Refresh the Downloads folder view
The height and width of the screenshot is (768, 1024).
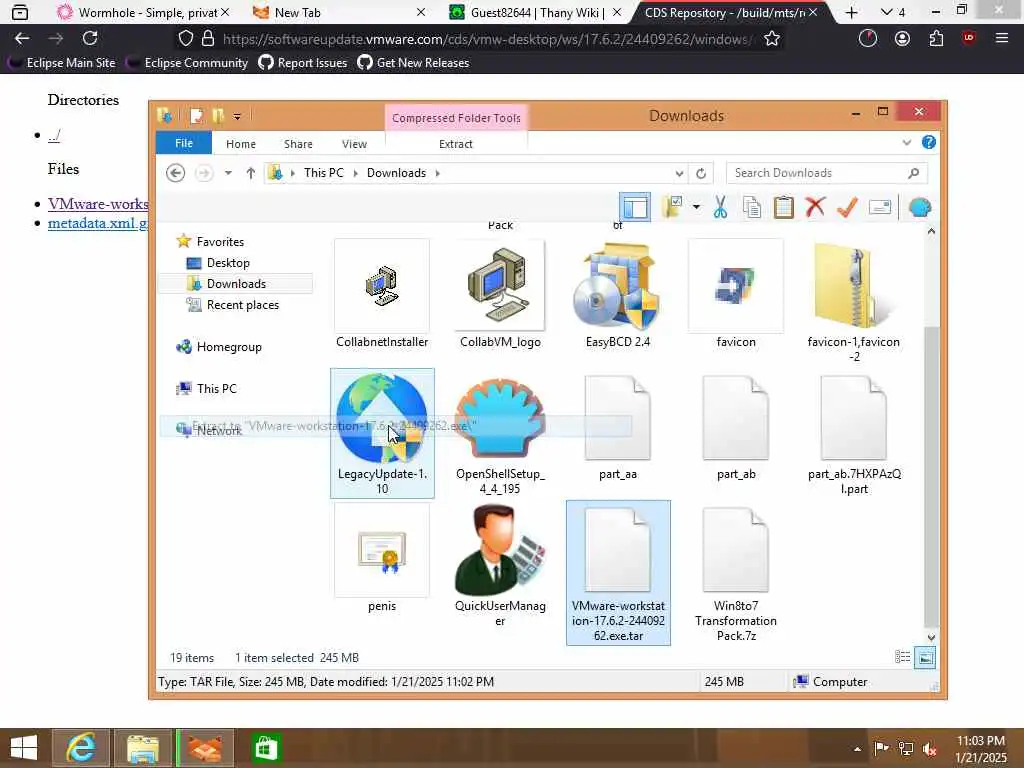point(701,173)
